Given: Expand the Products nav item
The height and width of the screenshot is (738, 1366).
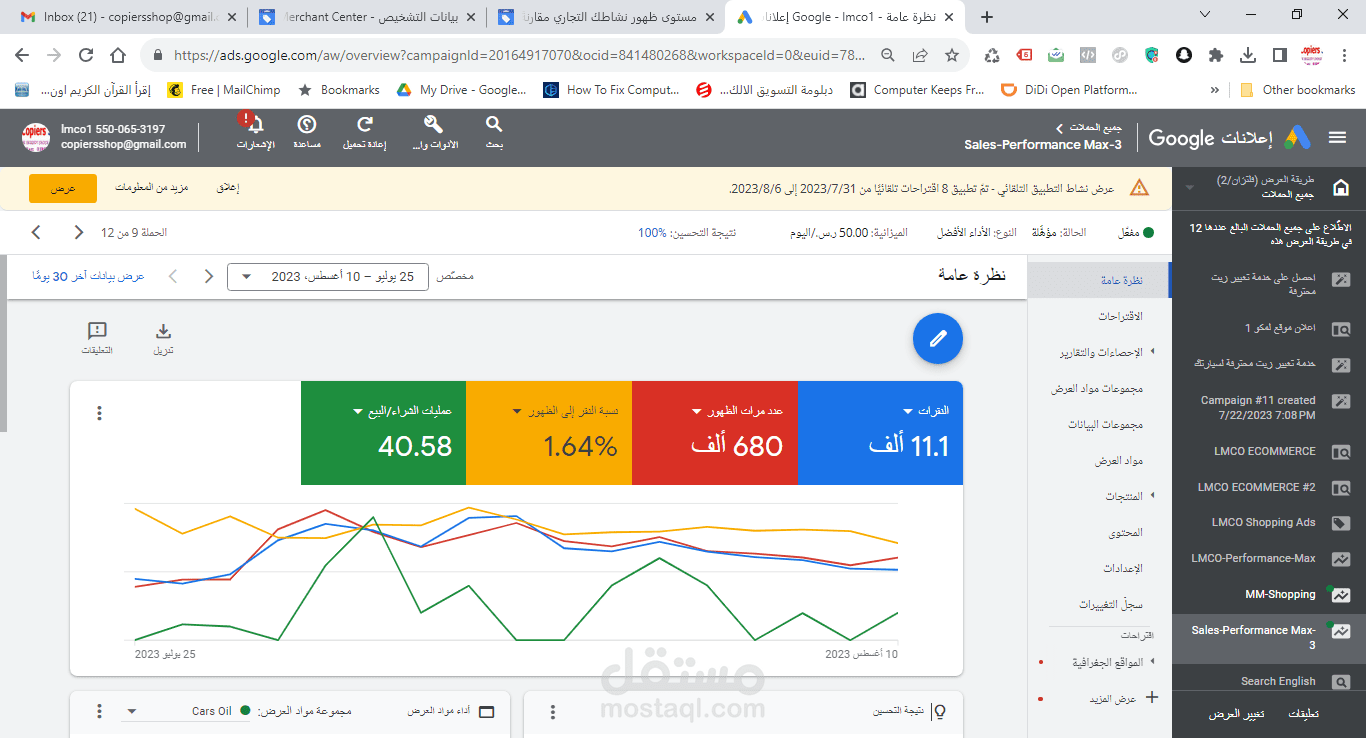Looking at the screenshot, I should tap(1124, 496).
